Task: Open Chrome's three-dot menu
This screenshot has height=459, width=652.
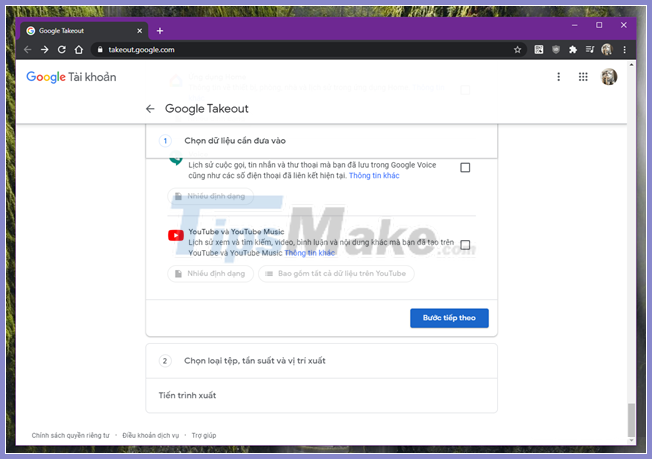Action: (x=624, y=49)
